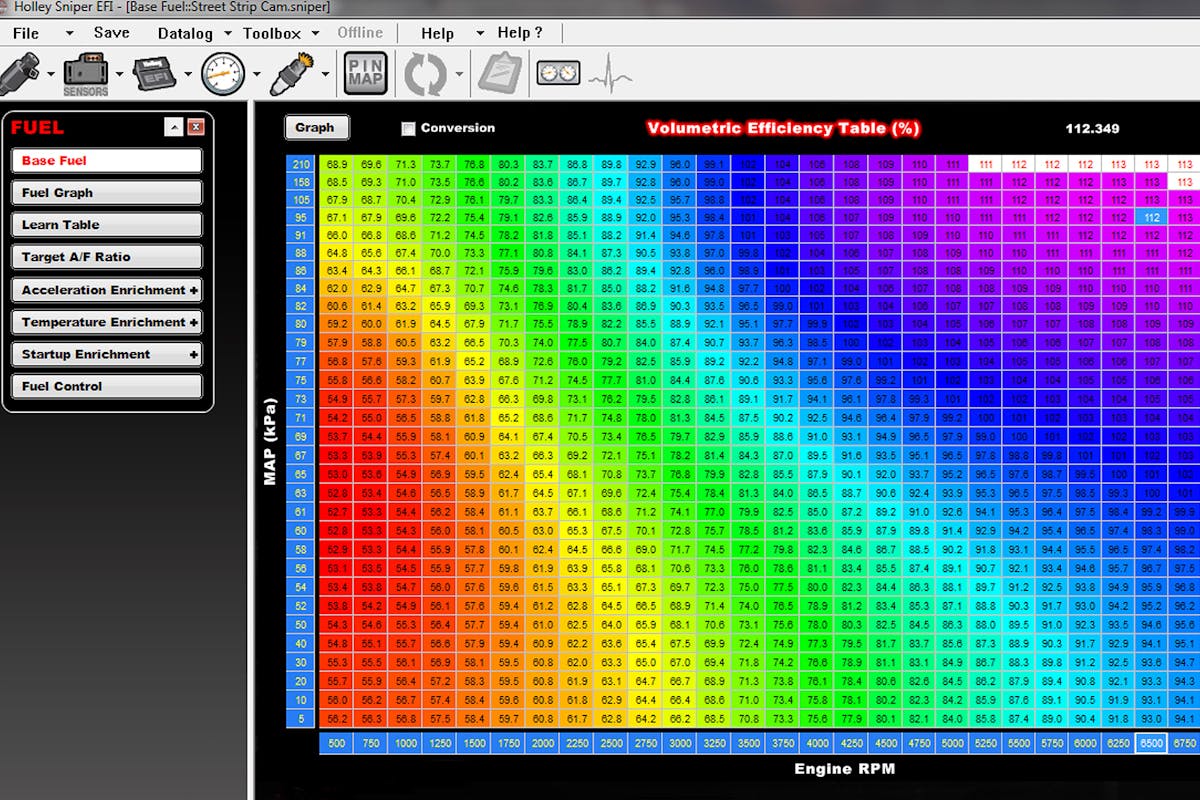Select the Holley EFI ECU icon

(x=154, y=73)
